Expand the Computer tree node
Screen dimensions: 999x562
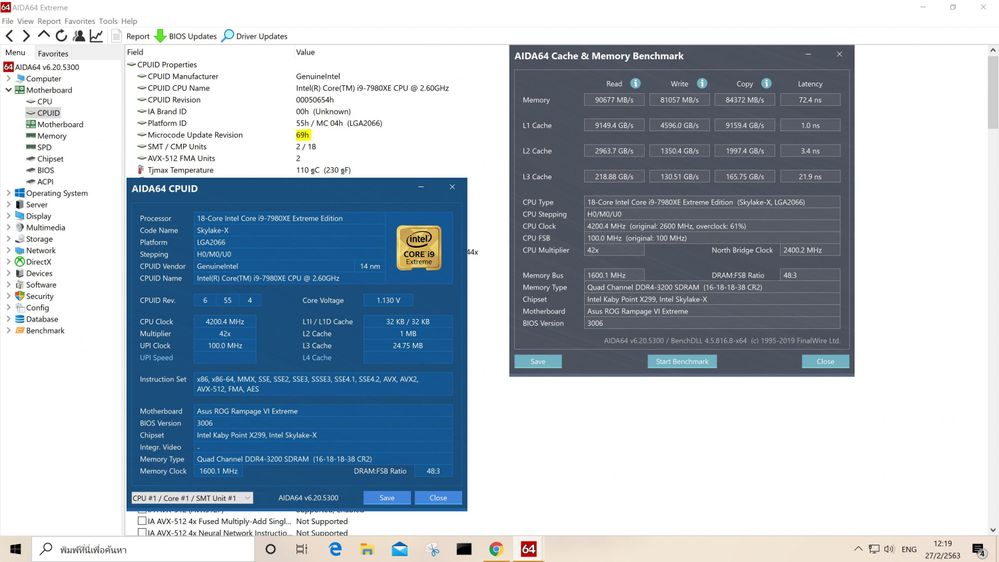tap(8, 78)
